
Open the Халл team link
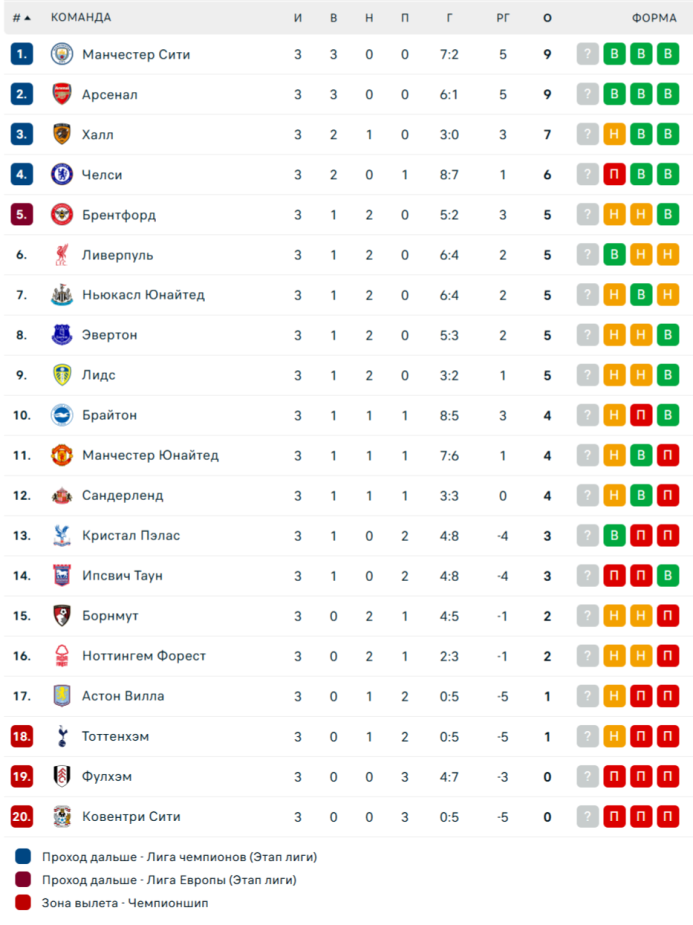pos(97,135)
